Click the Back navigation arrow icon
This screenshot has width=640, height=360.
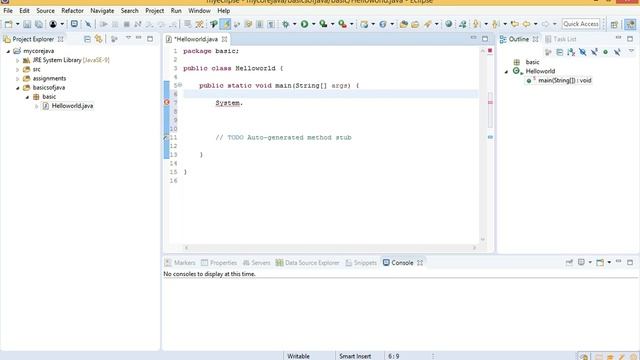(x=527, y=24)
